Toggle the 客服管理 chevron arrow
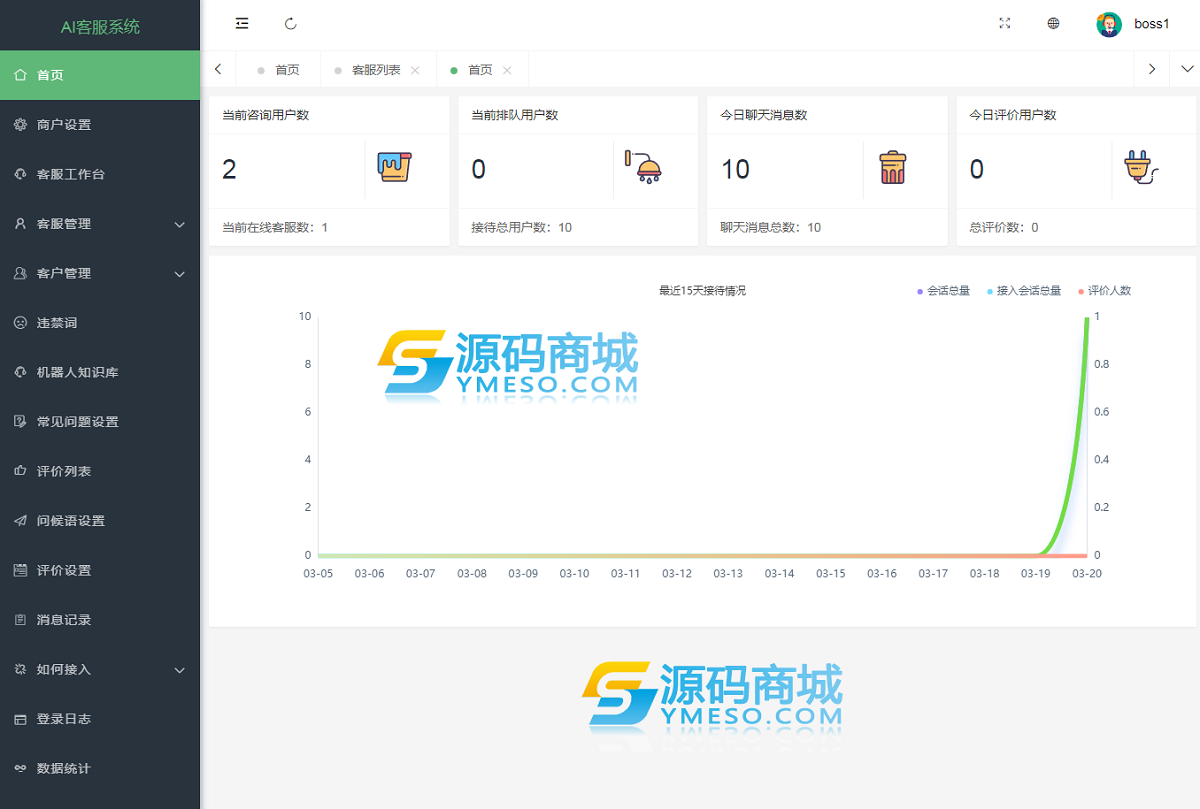Screen dimensions: 1200x809 (180, 224)
